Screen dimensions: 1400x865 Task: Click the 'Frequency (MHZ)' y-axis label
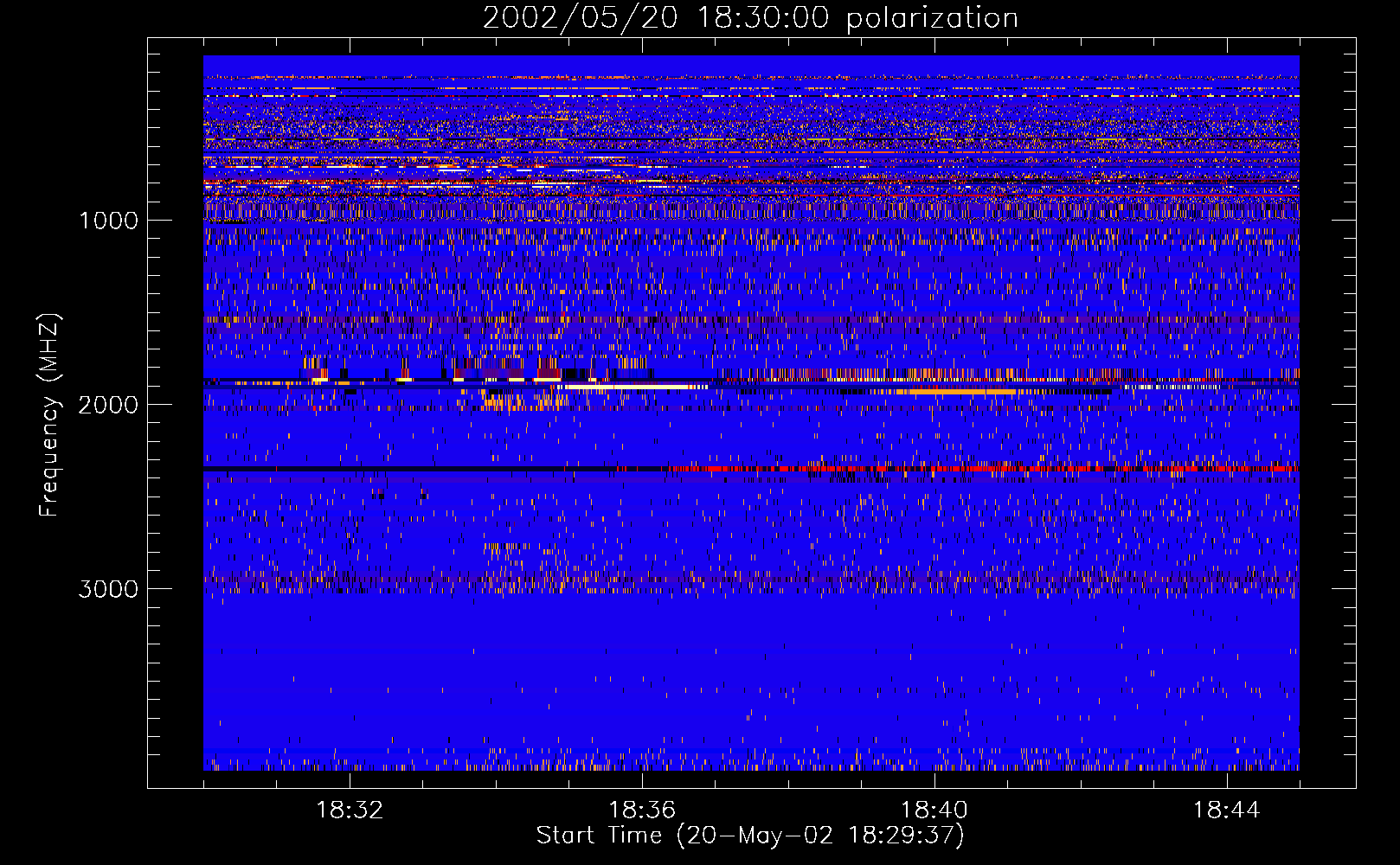50,415
